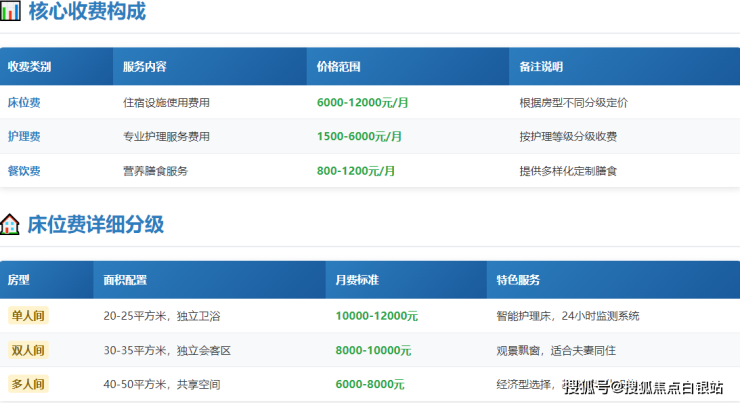Click the 价格范围 column header
The image size is (740, 403).
[x=338, y=67]
